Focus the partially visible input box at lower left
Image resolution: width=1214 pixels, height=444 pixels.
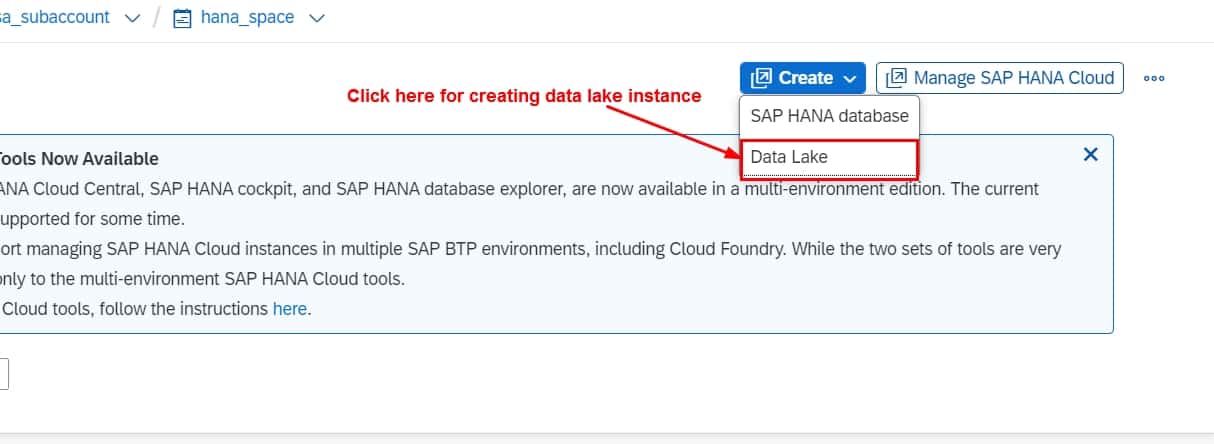(x=4, y=374)
